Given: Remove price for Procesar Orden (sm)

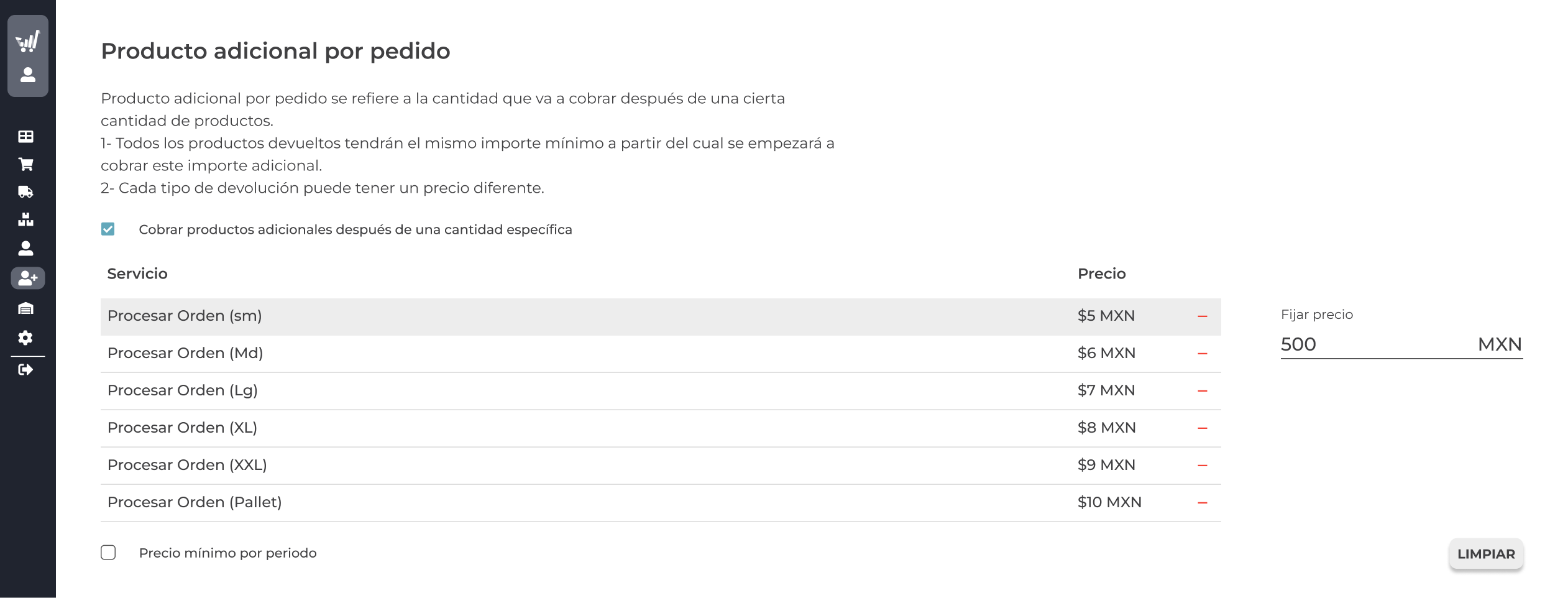Looking at the screenshot, I should pos(1203,316).
